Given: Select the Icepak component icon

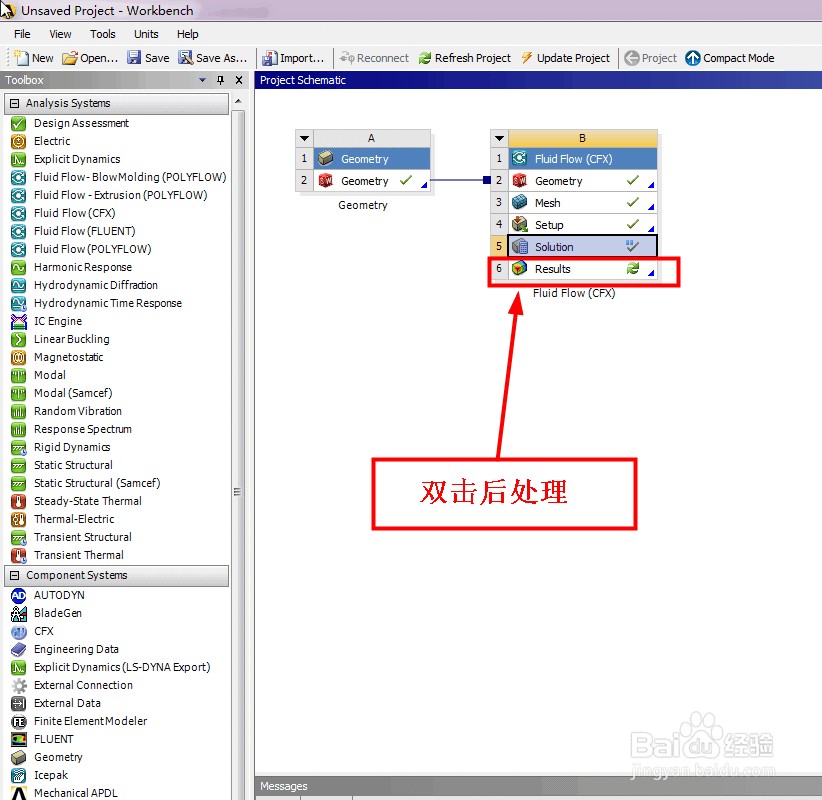Looking at the screenshot, I should point(18,775).
